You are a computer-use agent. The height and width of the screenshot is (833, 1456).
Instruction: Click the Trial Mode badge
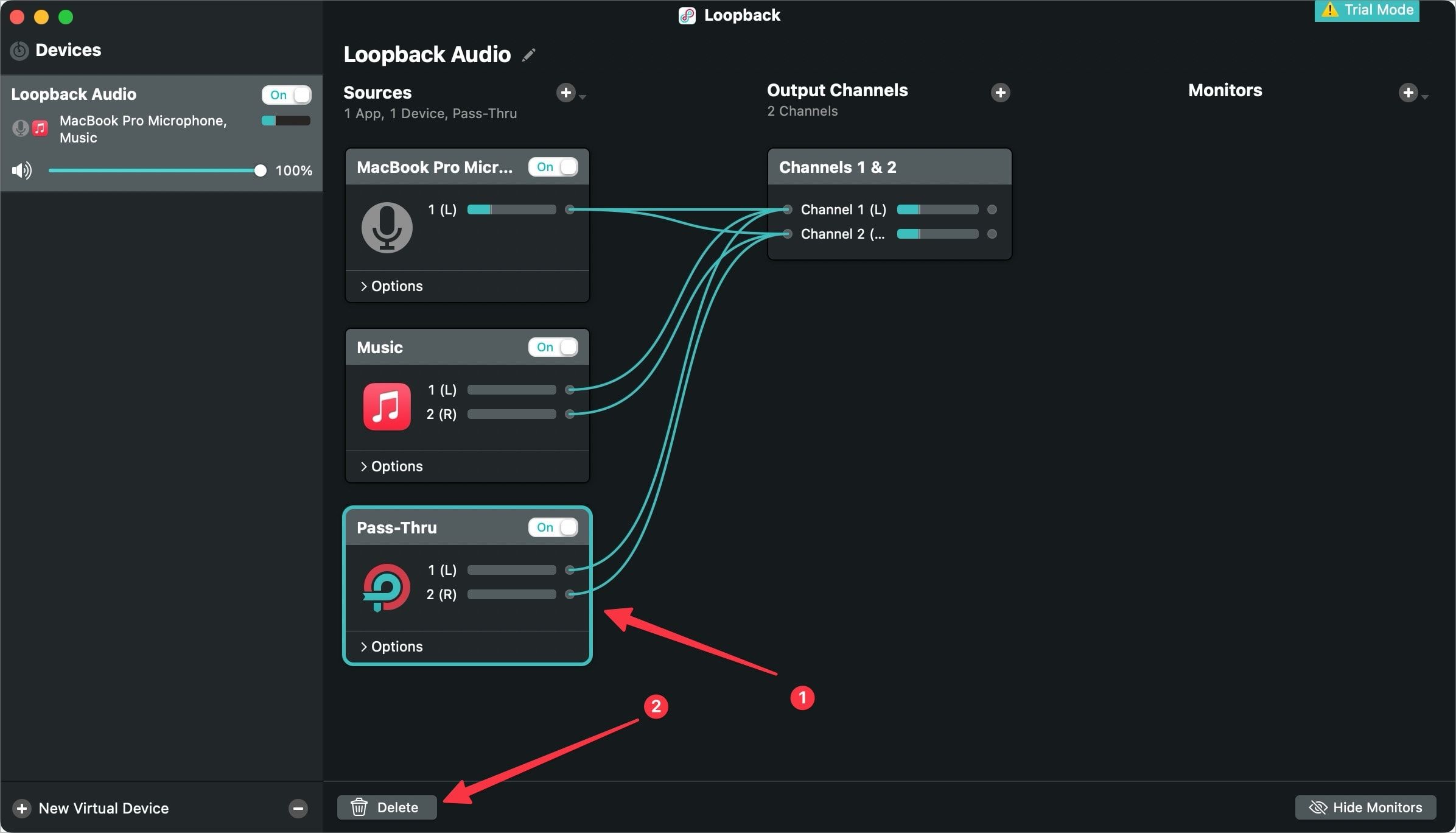tap(1366, 10)
